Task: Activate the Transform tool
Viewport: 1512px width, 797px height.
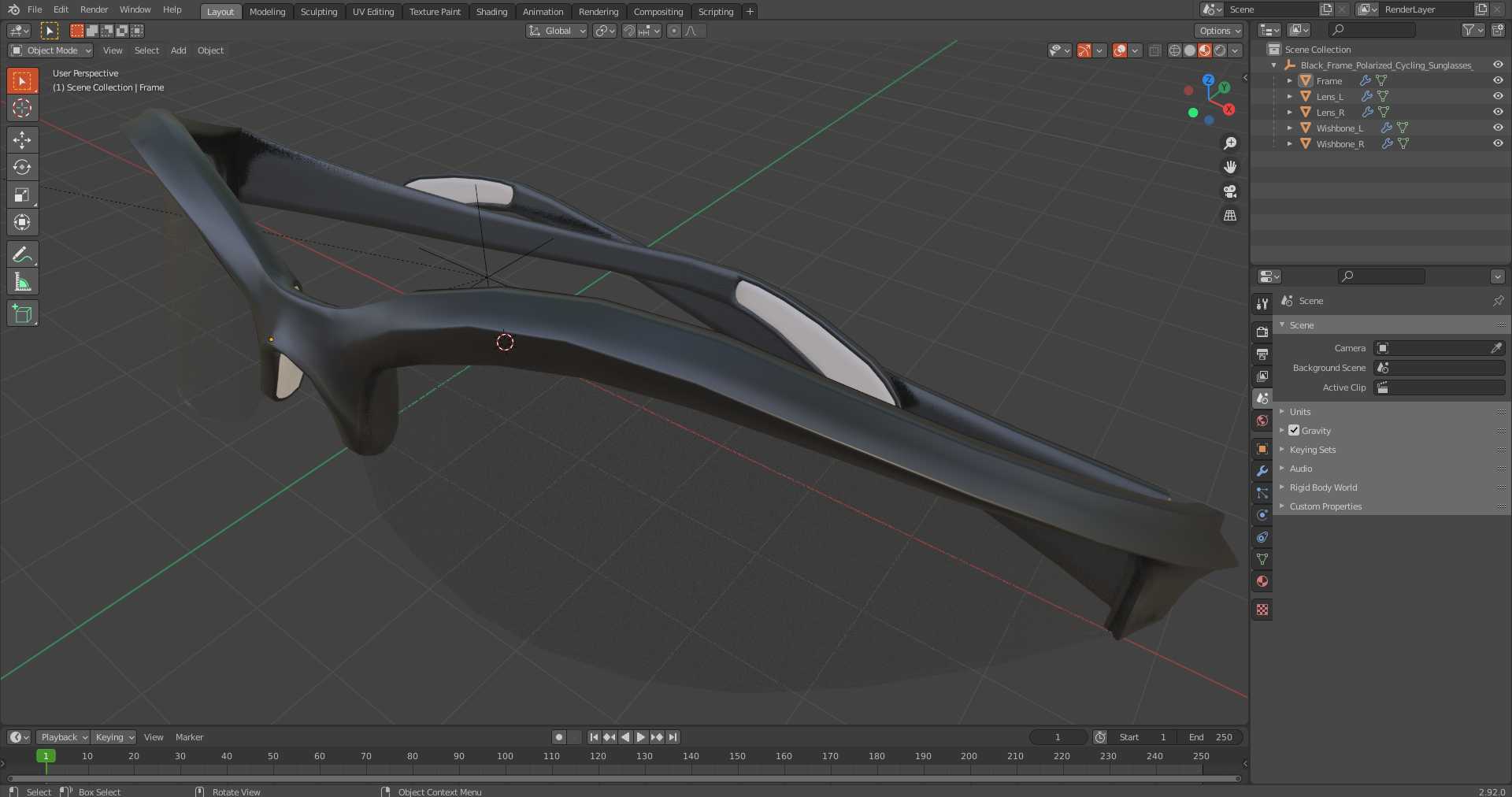Action: (22, 222)
